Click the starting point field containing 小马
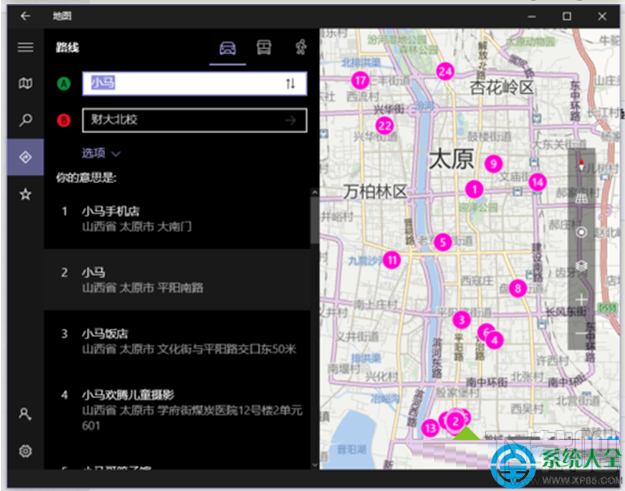 coord(195,84)
